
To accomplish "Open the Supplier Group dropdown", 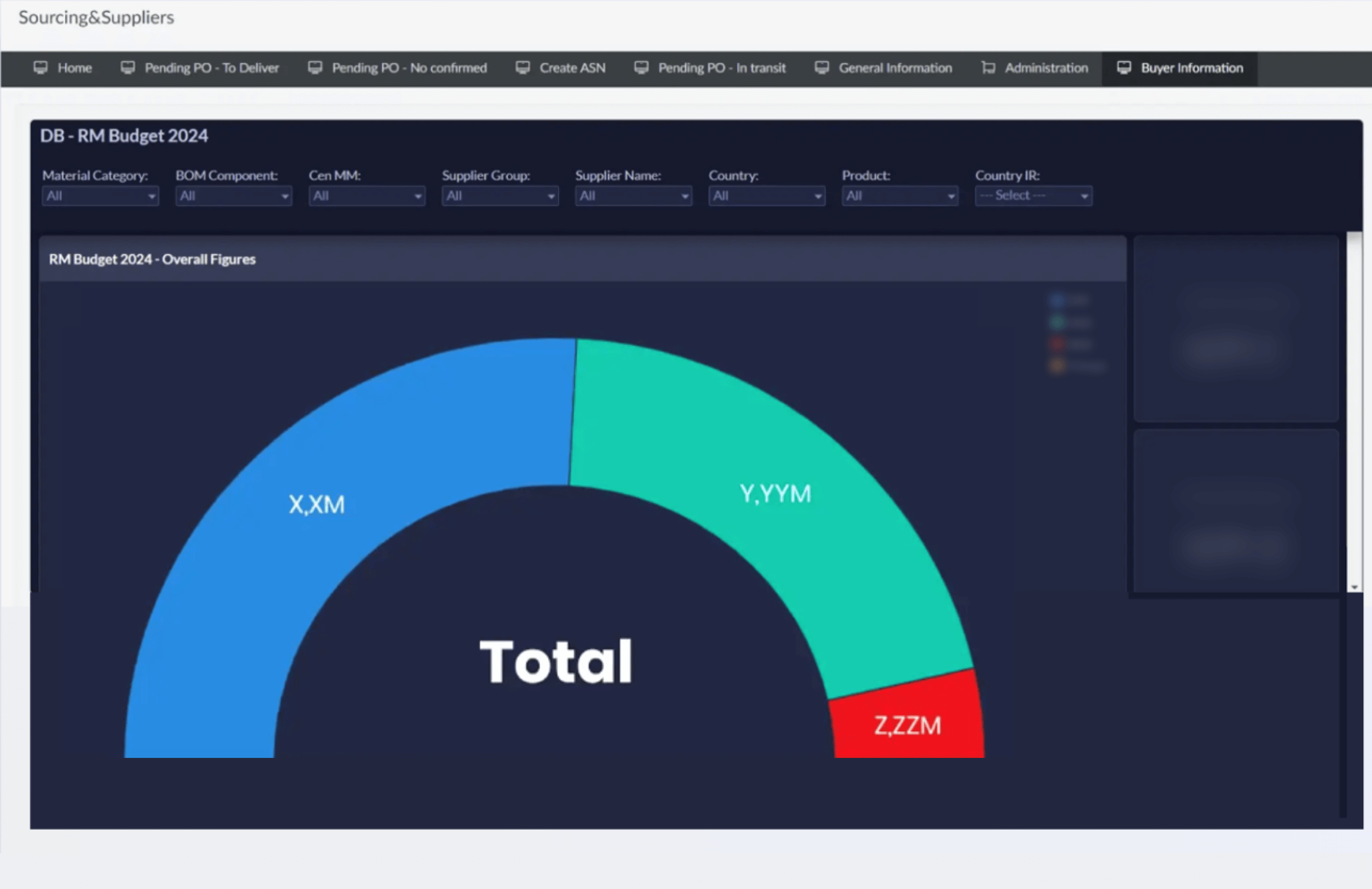I will tap(500, 196).
